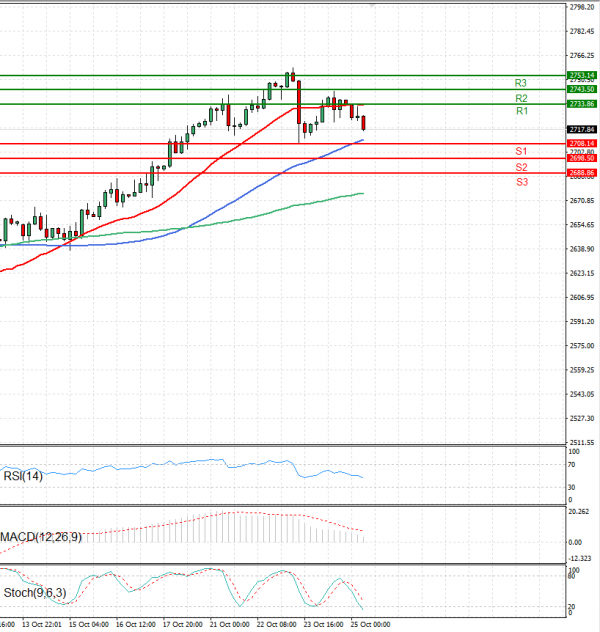Click the 2670.85 price axis value

pos(581,200)
